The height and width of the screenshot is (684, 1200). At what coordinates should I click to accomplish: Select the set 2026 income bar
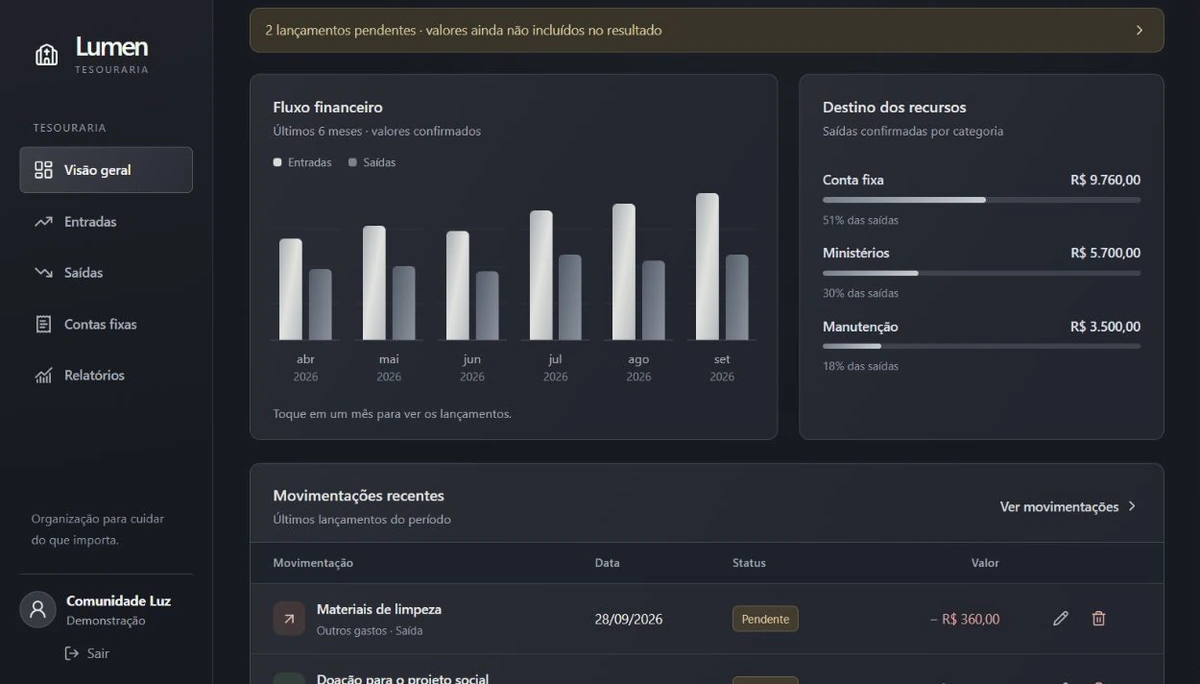tap(707, 267)
